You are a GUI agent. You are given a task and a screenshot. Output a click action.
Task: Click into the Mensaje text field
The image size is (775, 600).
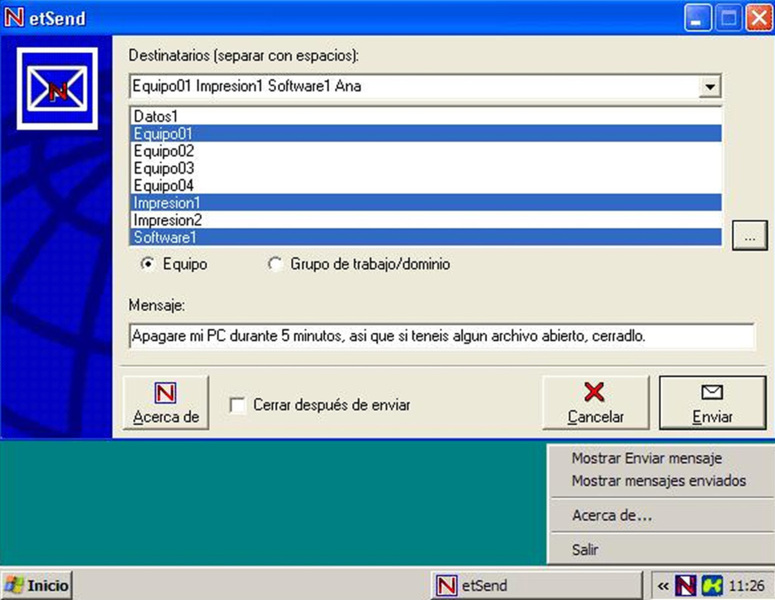442,336
